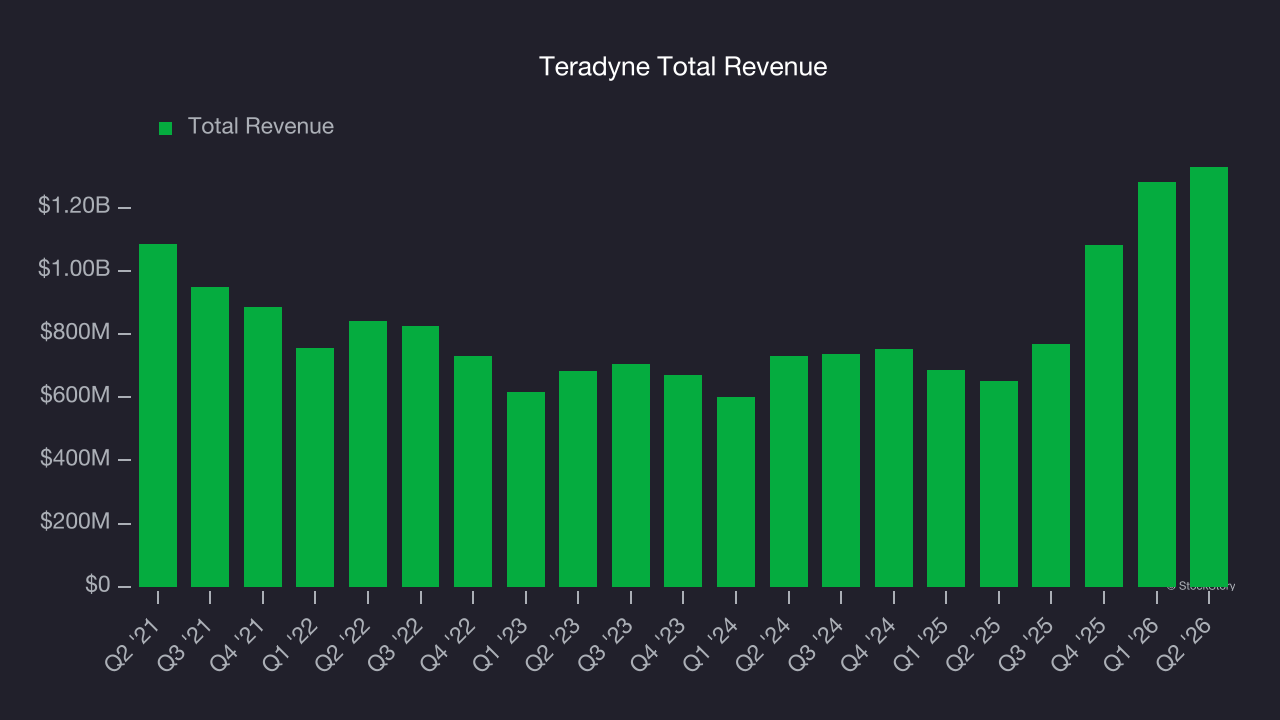Click the Q2 '25 revenue bar
1280x720 pixels.
tap(999, 484)
